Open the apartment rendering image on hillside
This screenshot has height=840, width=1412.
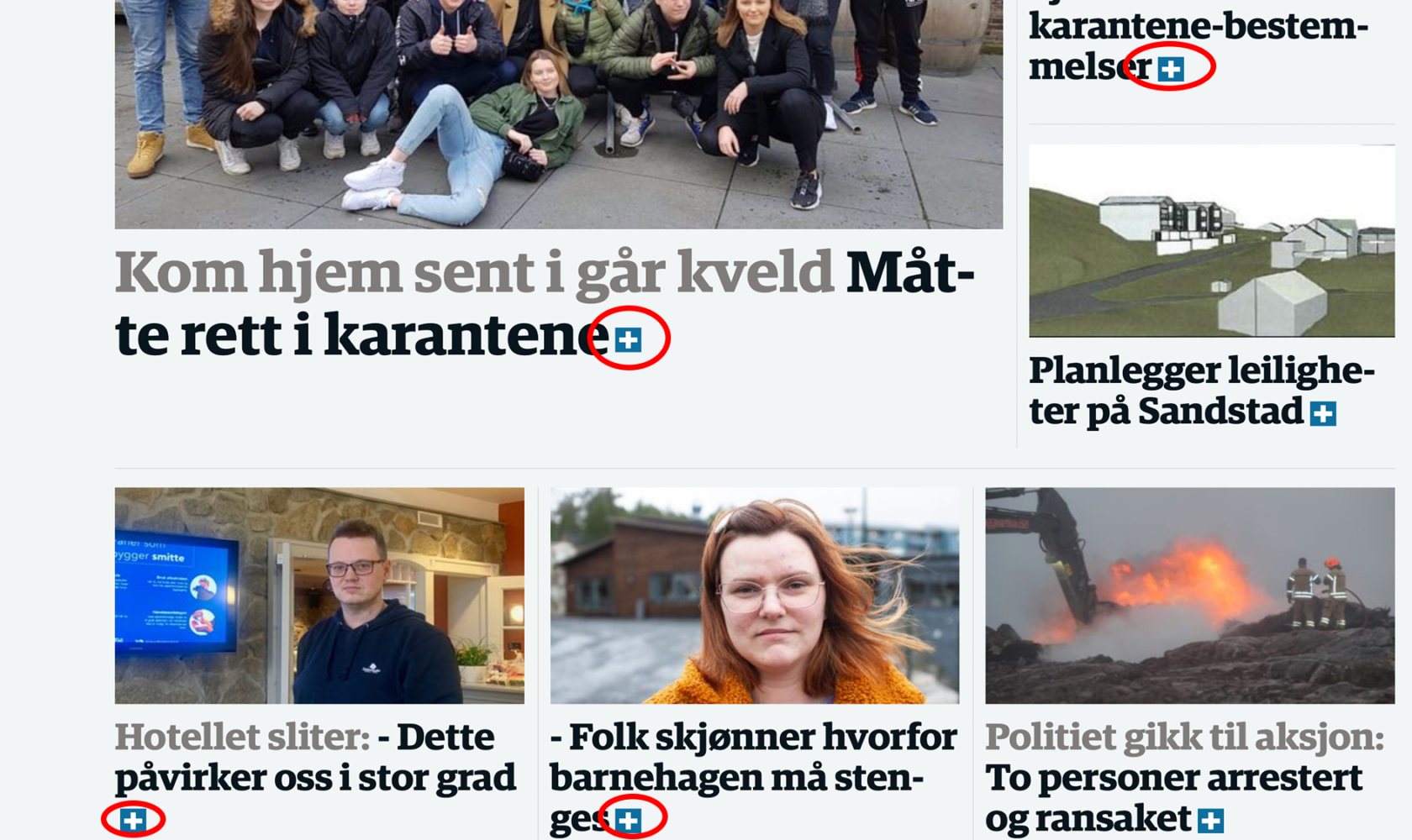[1212, 241]
